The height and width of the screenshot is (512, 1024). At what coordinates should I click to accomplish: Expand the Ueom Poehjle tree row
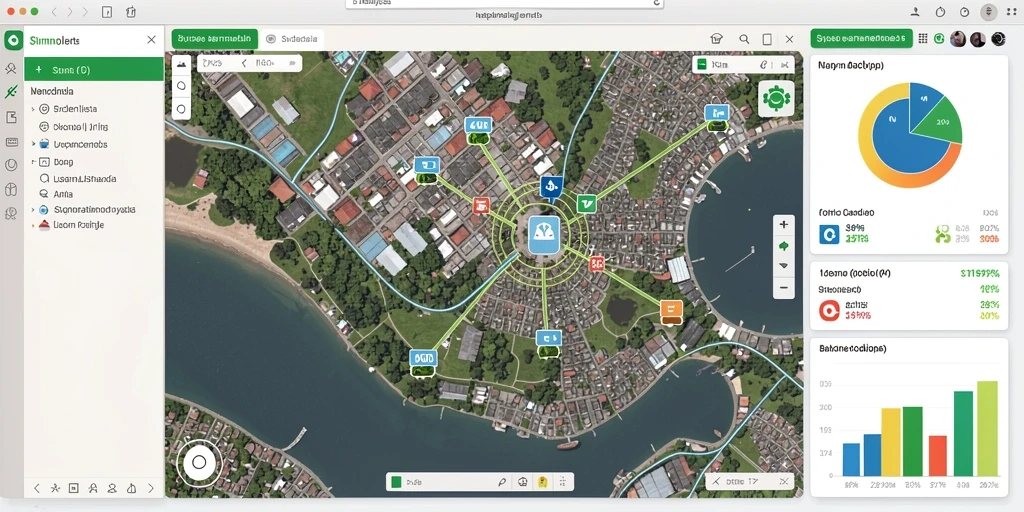(x=33, y=225)
